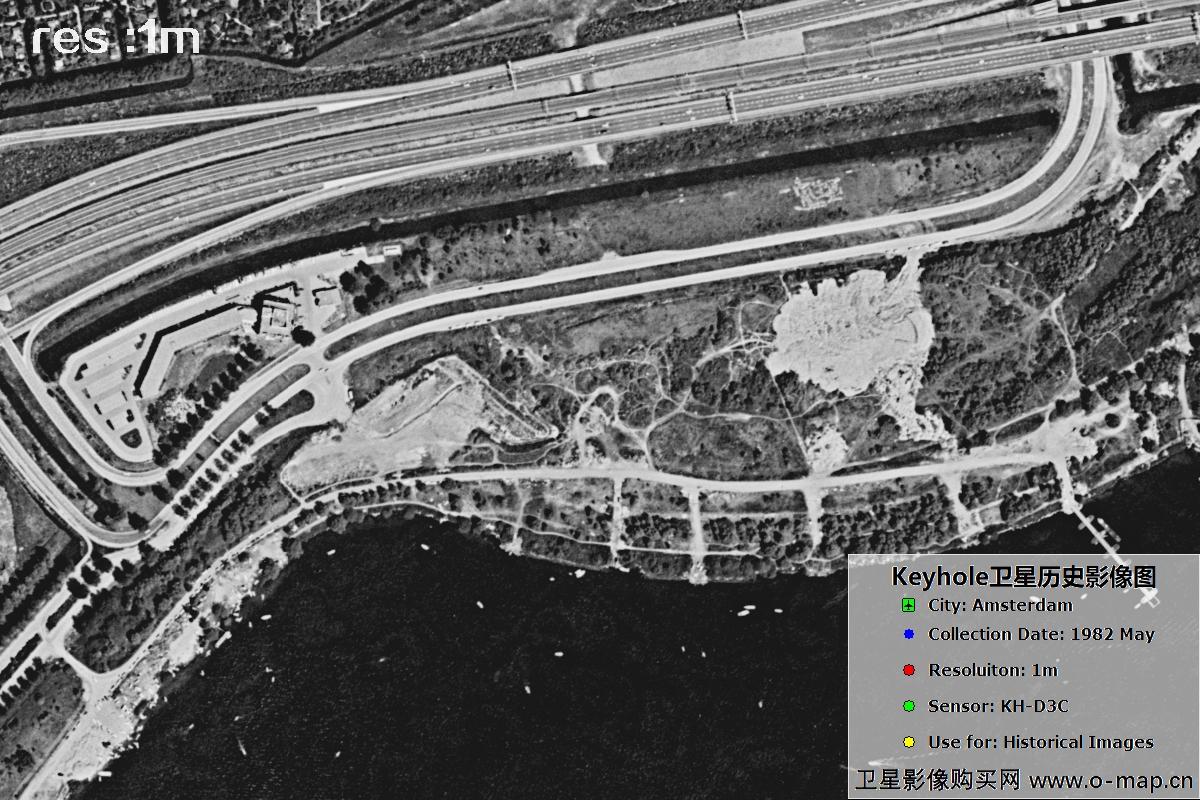Click the 卫星影像购买网 watermark text
This screenshot has width=1200, height=800.
click(938, 779)
